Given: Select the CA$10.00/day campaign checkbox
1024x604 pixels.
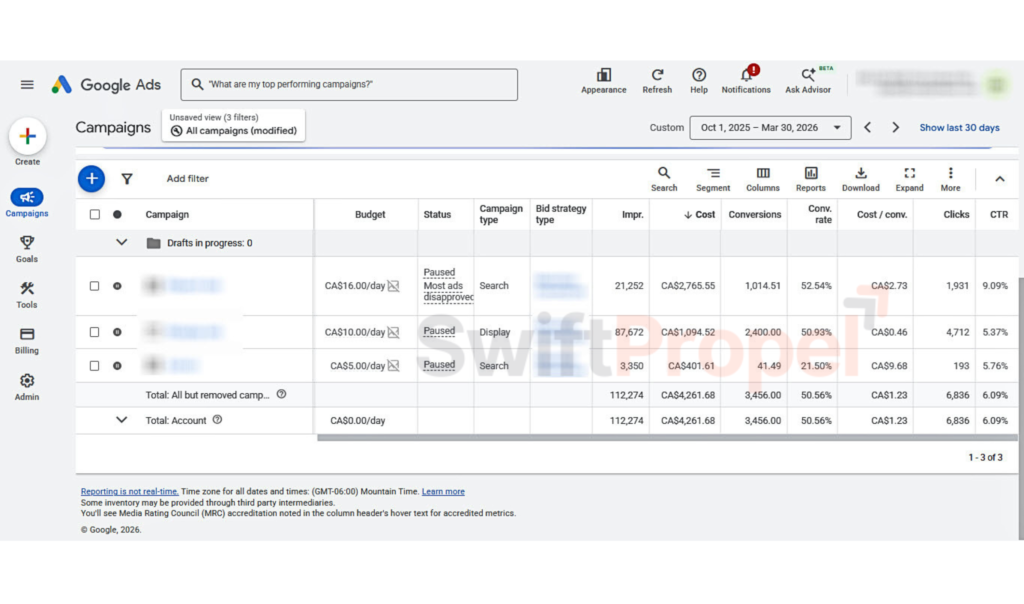Looking at the screenshot, I should point(95,332).
